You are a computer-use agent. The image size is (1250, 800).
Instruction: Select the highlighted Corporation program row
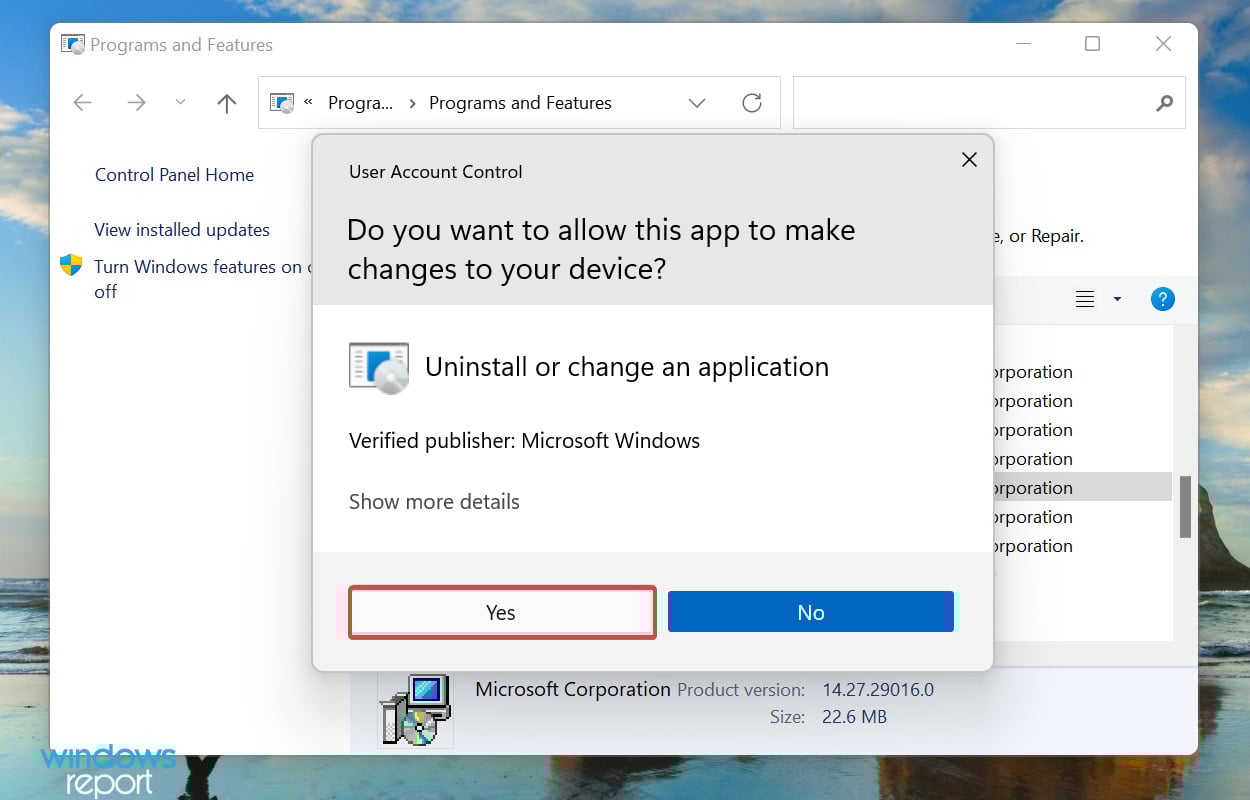[1081, 488]
